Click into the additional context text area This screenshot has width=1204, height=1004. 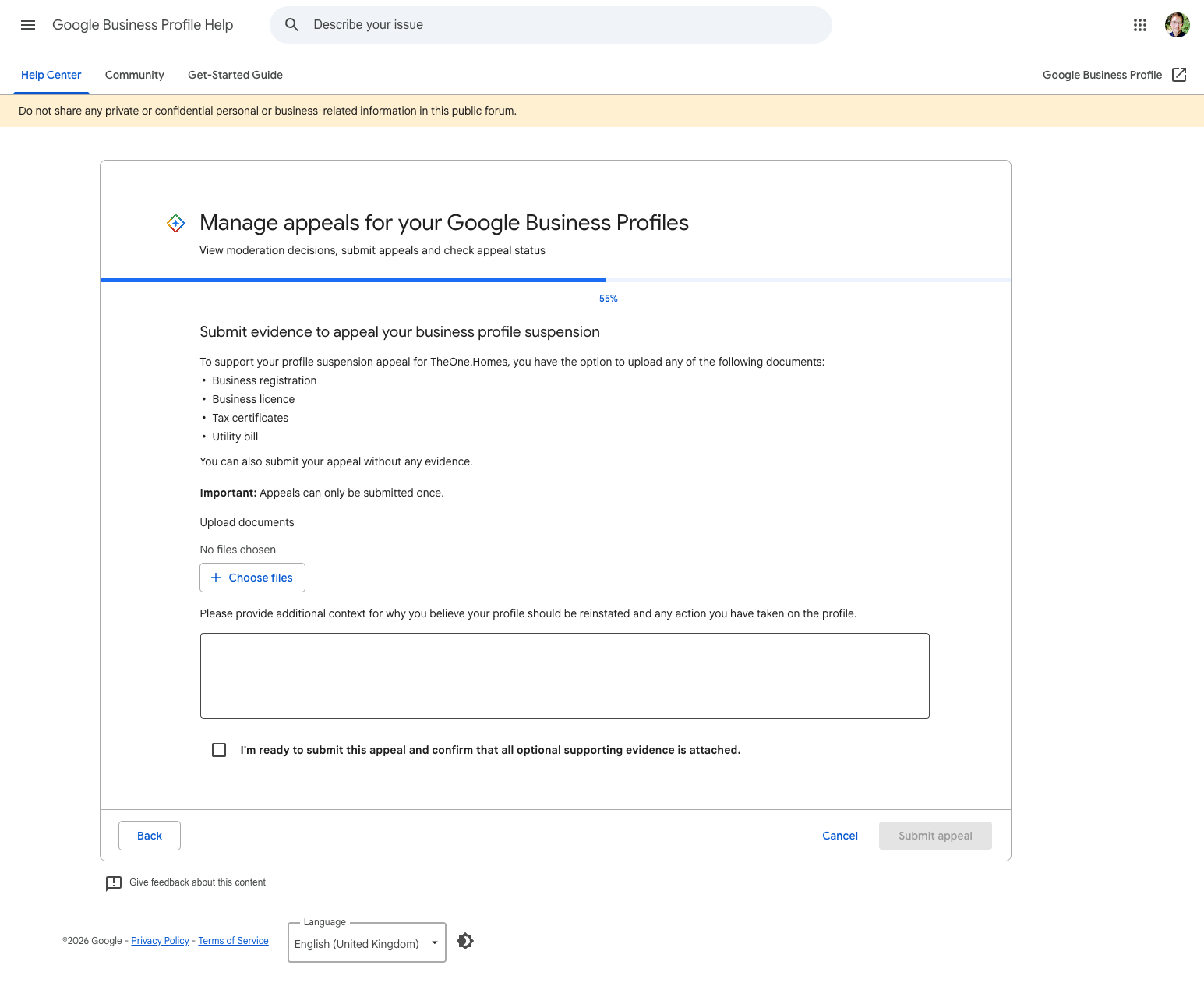coord(565,676)
